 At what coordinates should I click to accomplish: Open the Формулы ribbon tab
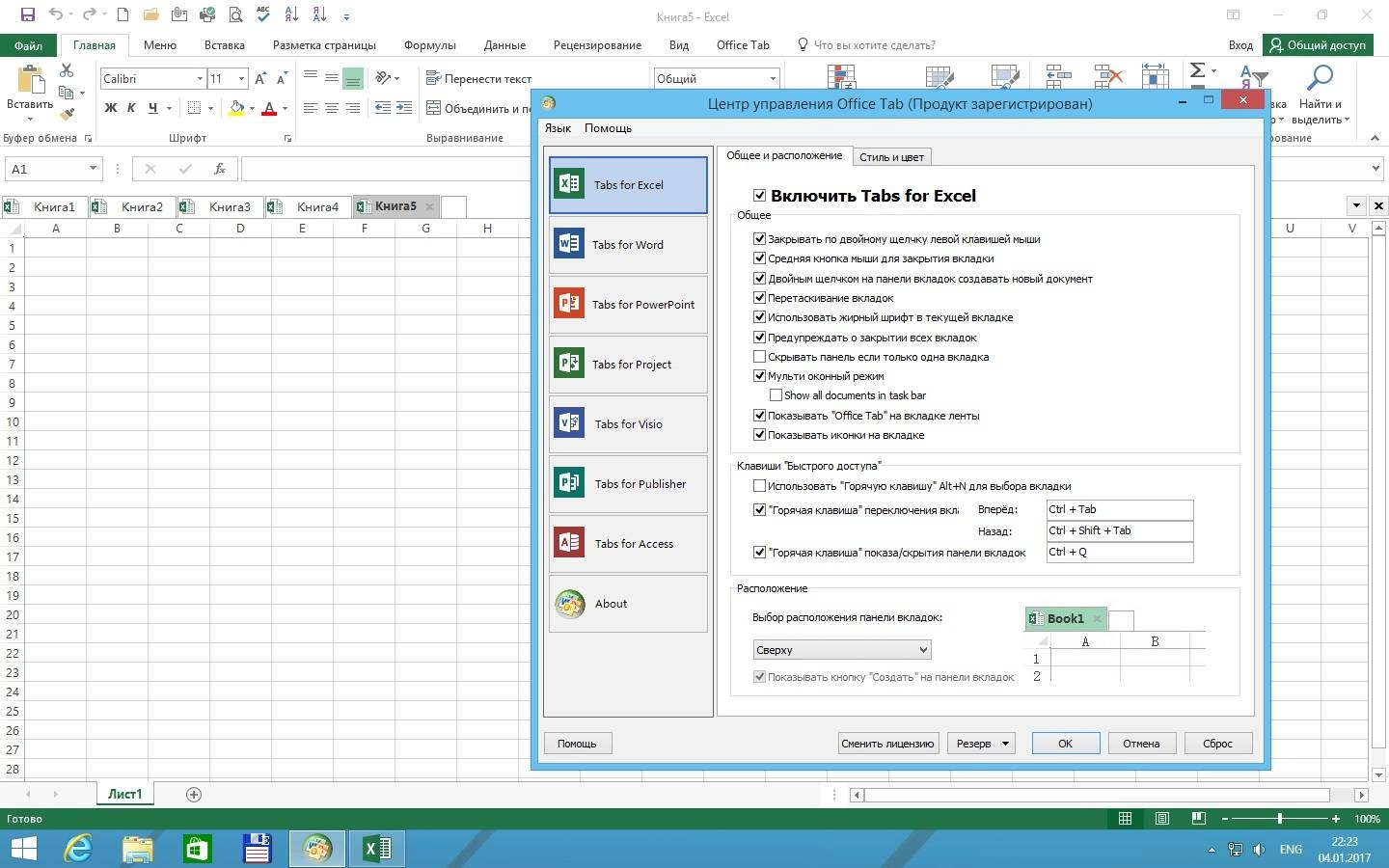pyautogui.click(x=429, y=45)
